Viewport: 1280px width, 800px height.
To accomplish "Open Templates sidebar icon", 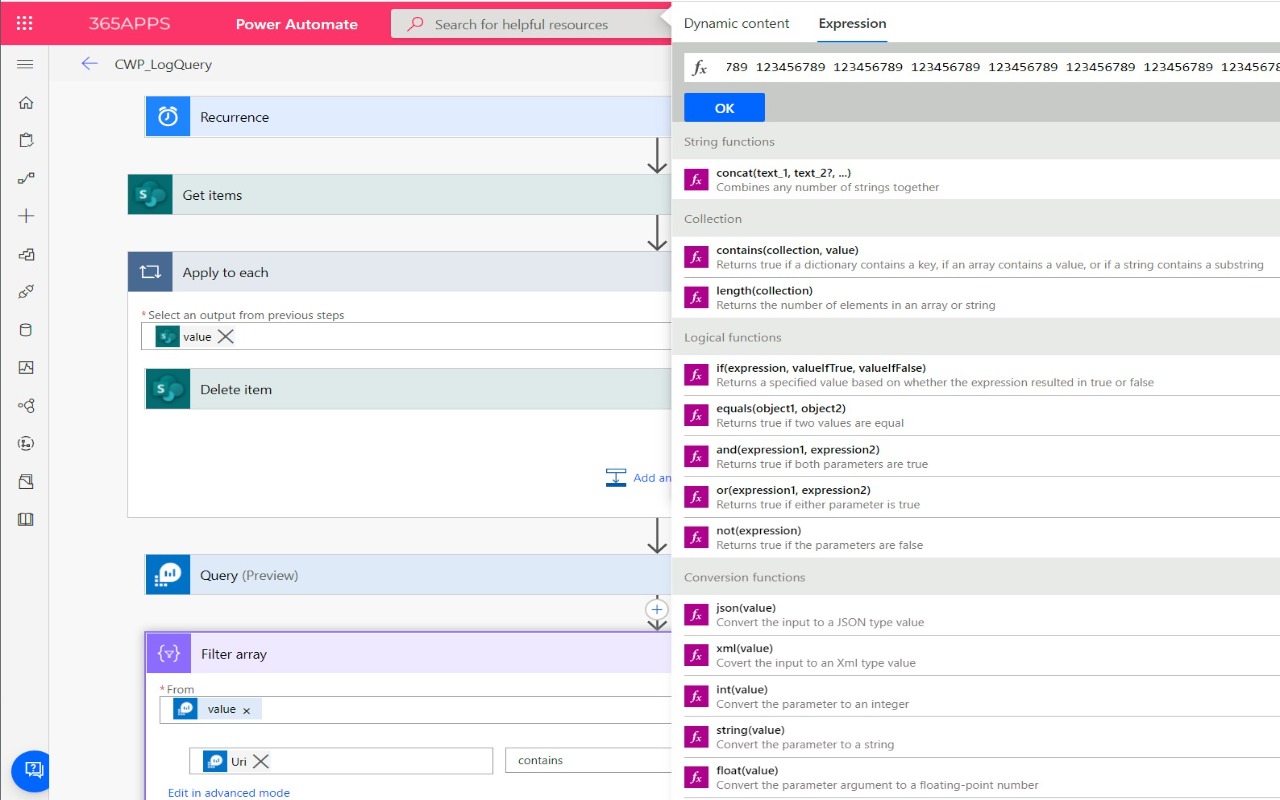I will [26, 254].
